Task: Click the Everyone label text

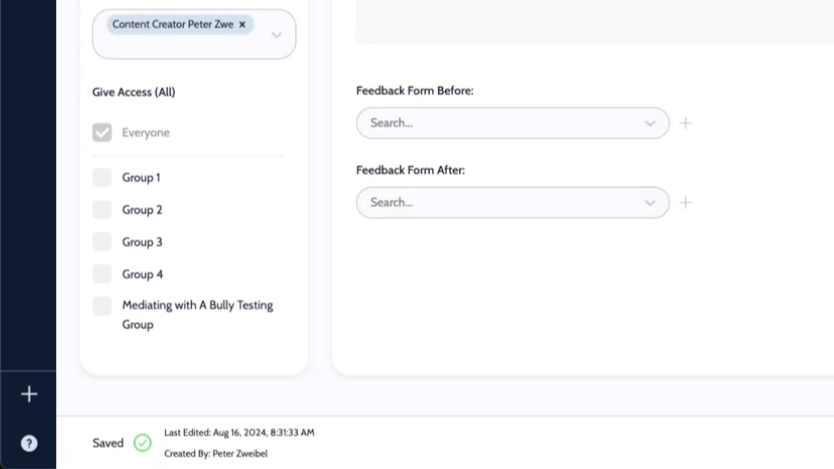Action: tap(146, 133)
